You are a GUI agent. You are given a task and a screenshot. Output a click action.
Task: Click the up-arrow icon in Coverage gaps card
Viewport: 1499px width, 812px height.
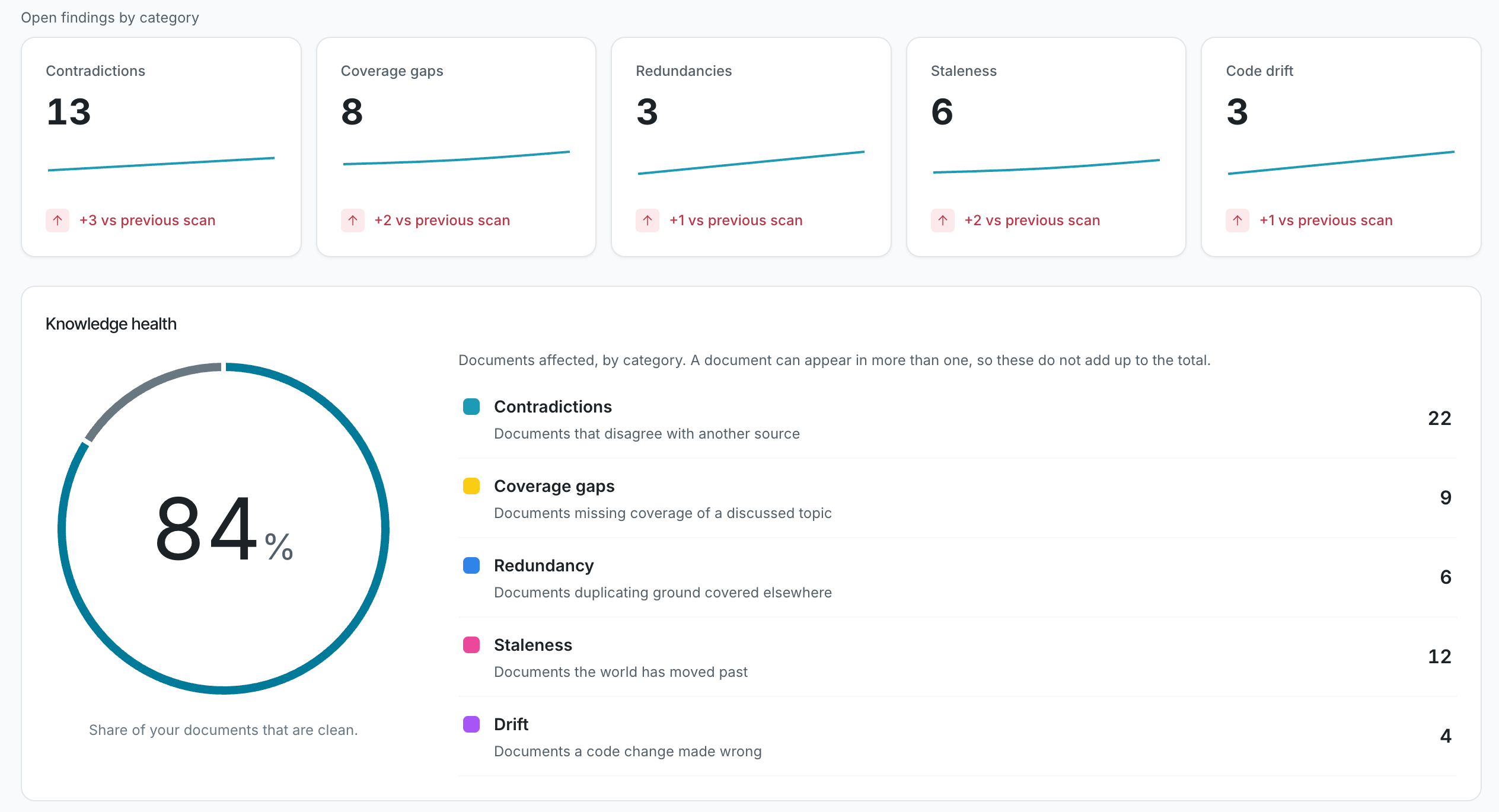point(353,220)
